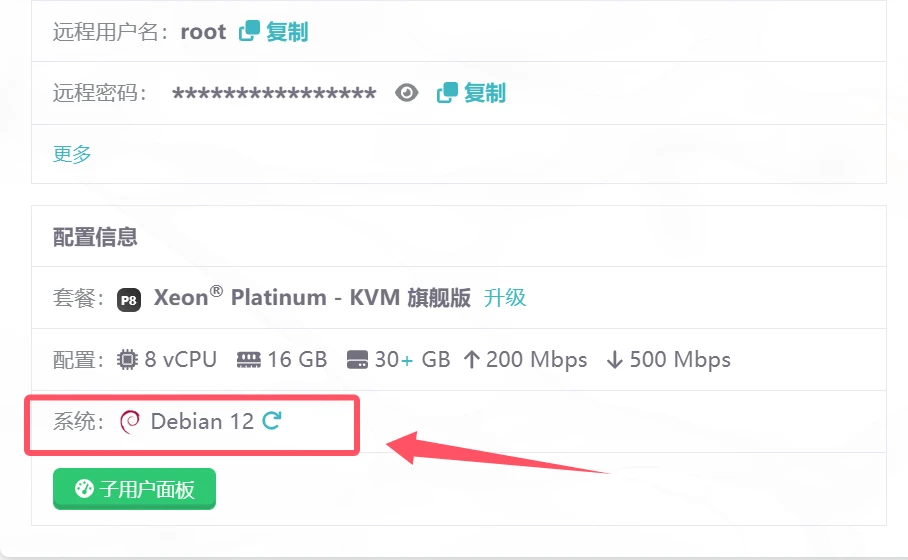Image resolution: width=908 pixels, height=560 pixels.
Task: Add storage via the plus sign
Action: coord(407,360)
